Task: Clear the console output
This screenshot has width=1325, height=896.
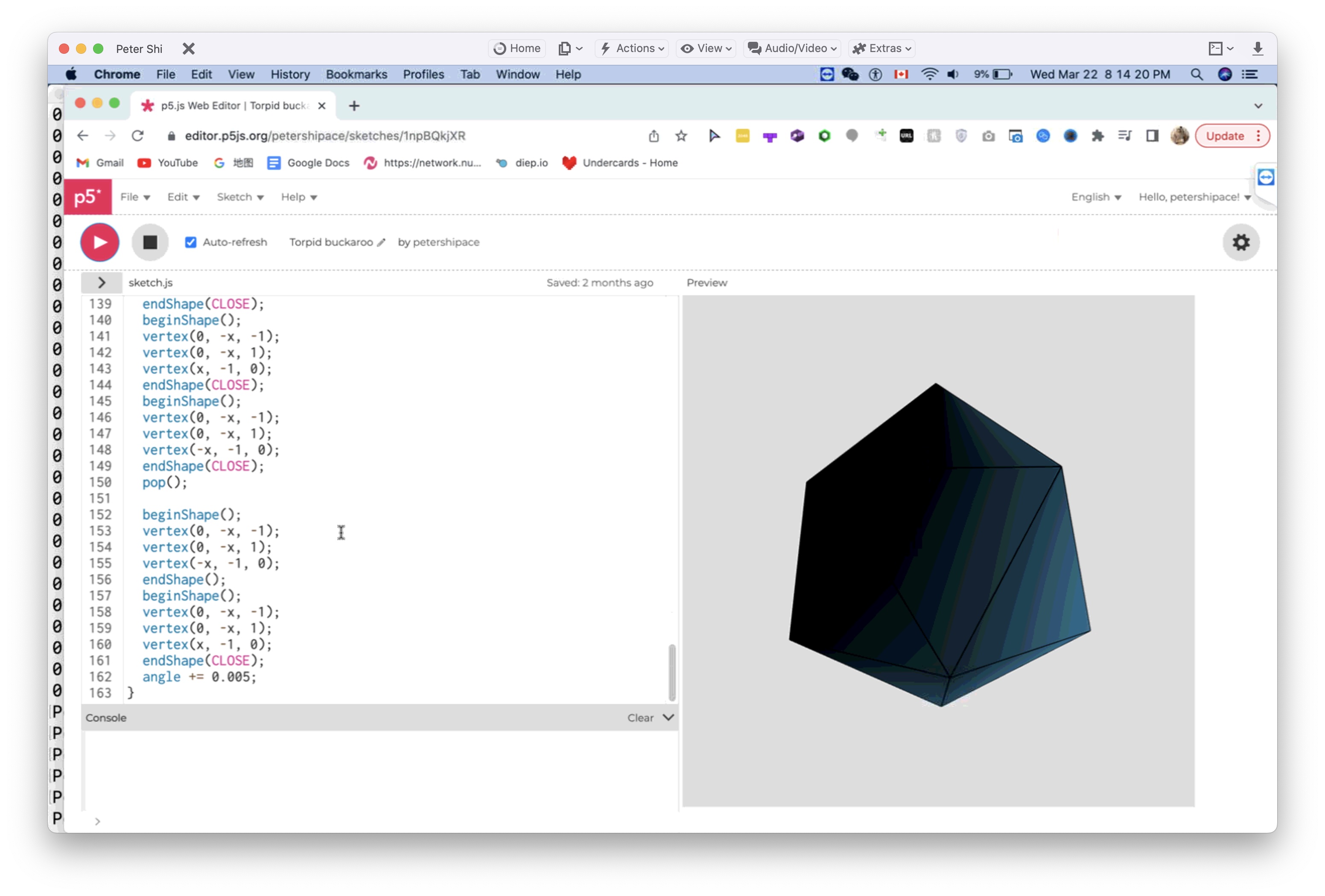Action: pyautogui.click(x=640, y=718)
